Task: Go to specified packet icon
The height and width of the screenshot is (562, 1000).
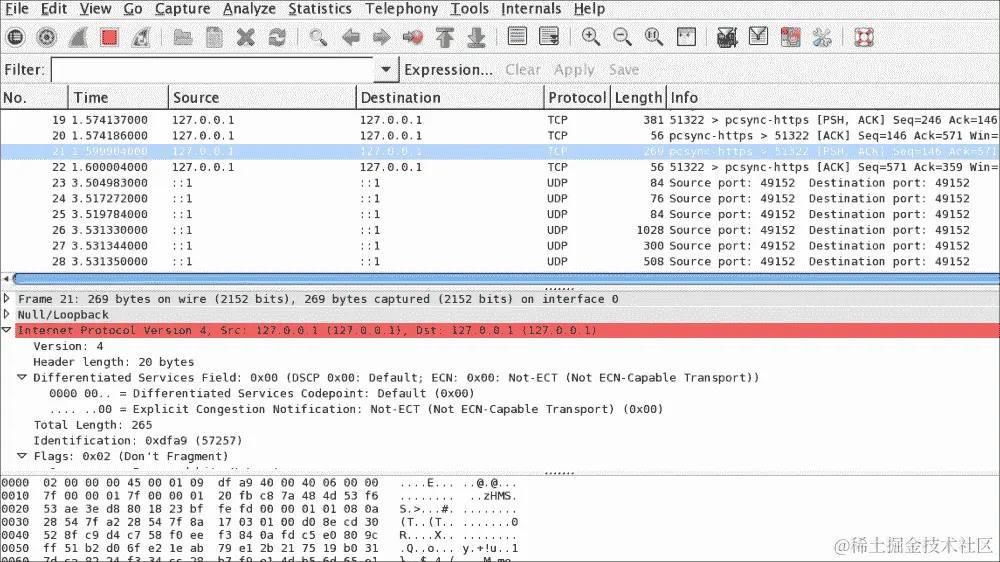Action: [x=413, y=38]
